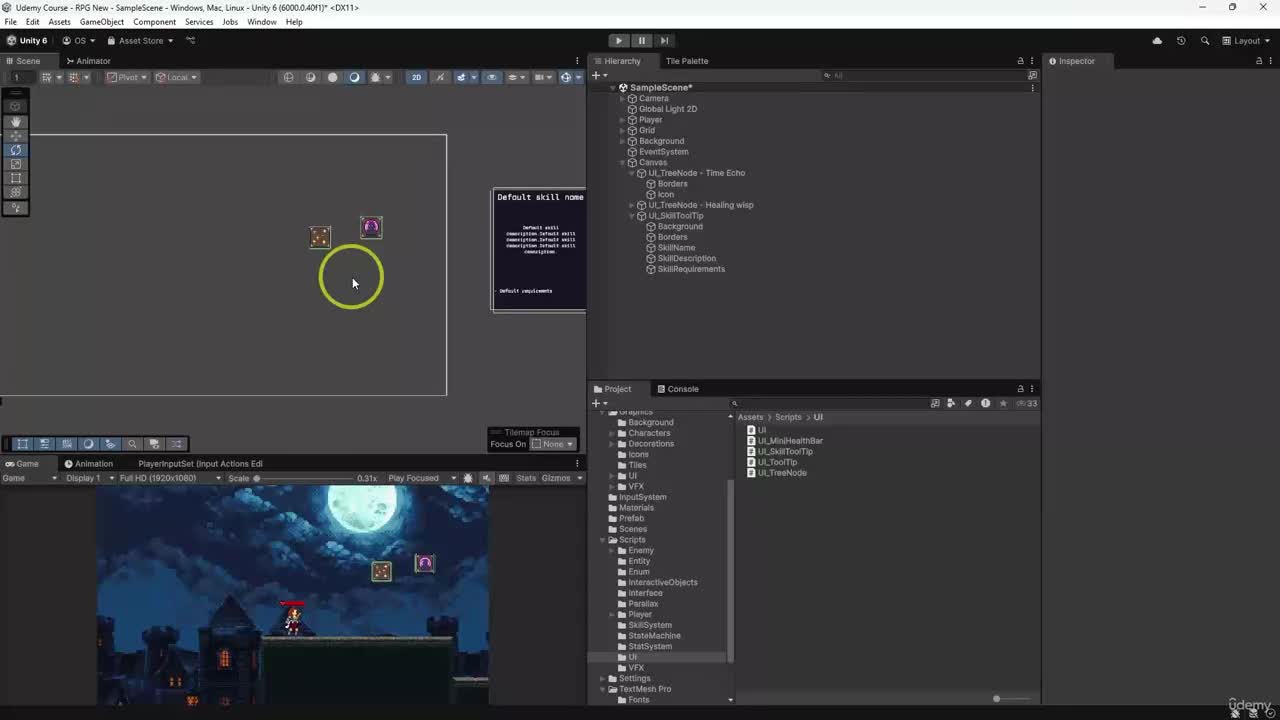
Task: Click Assets in the asset breadcrumb
Action: point(750,417)
